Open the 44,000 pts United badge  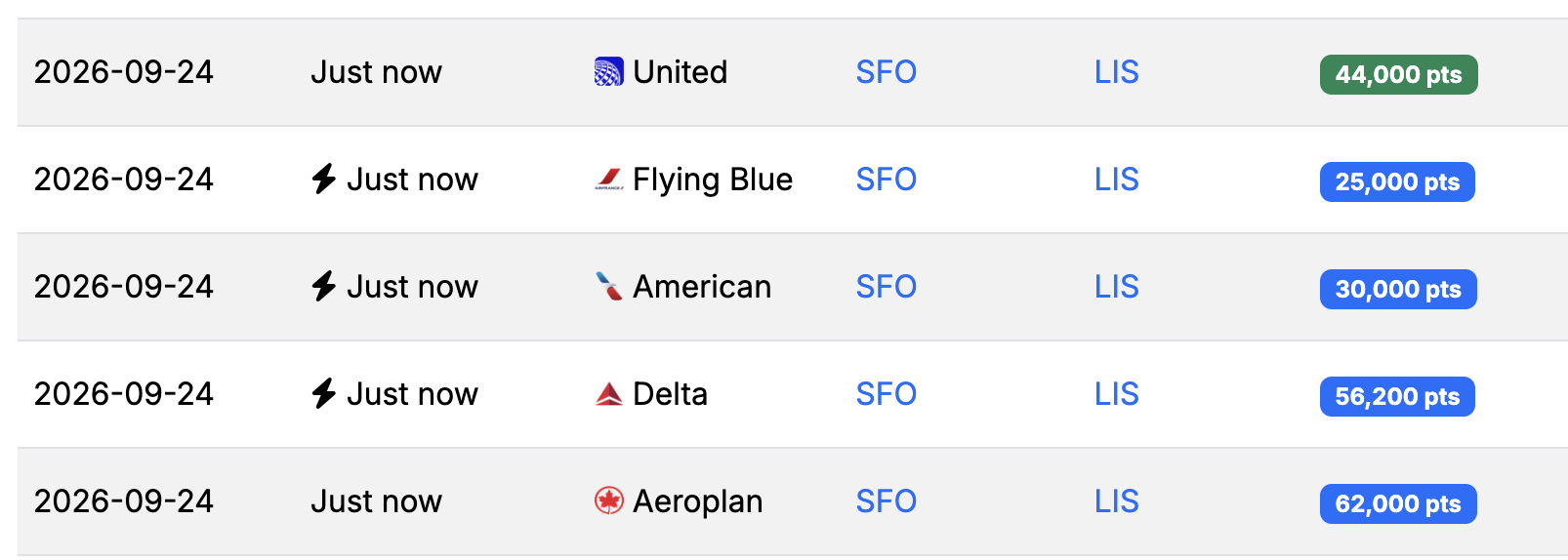(x=1398, y=75)
